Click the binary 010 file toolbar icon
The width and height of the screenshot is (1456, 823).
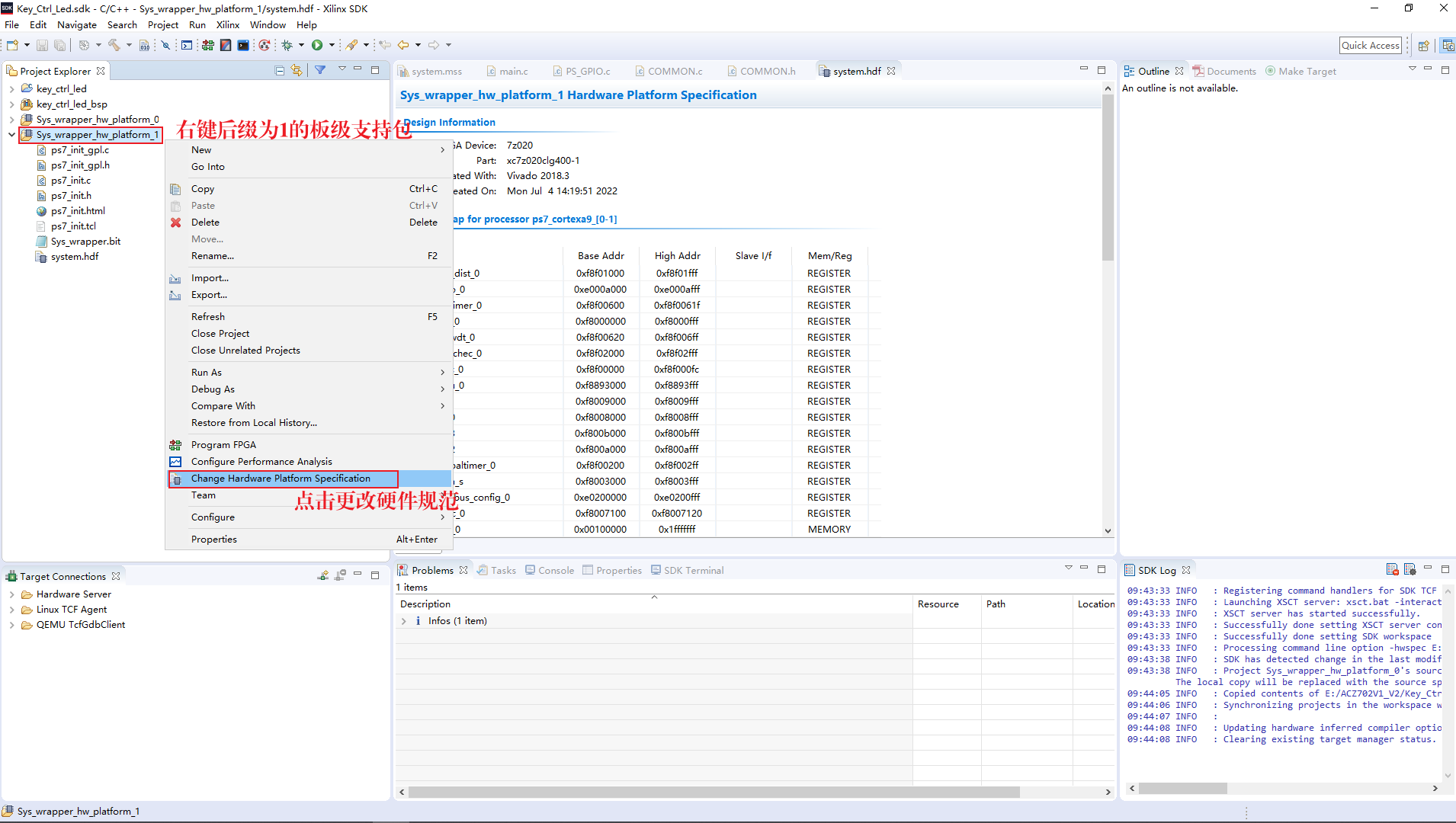pos(144,45)
